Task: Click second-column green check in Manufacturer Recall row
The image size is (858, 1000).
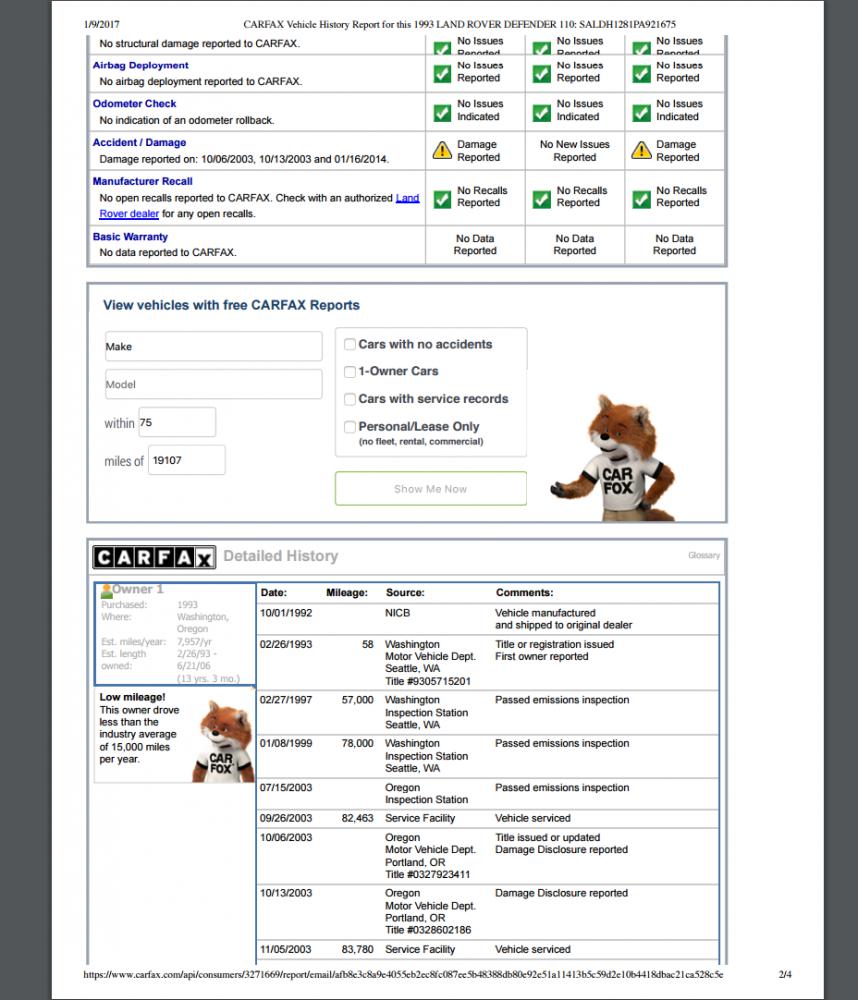Action: 542,200
